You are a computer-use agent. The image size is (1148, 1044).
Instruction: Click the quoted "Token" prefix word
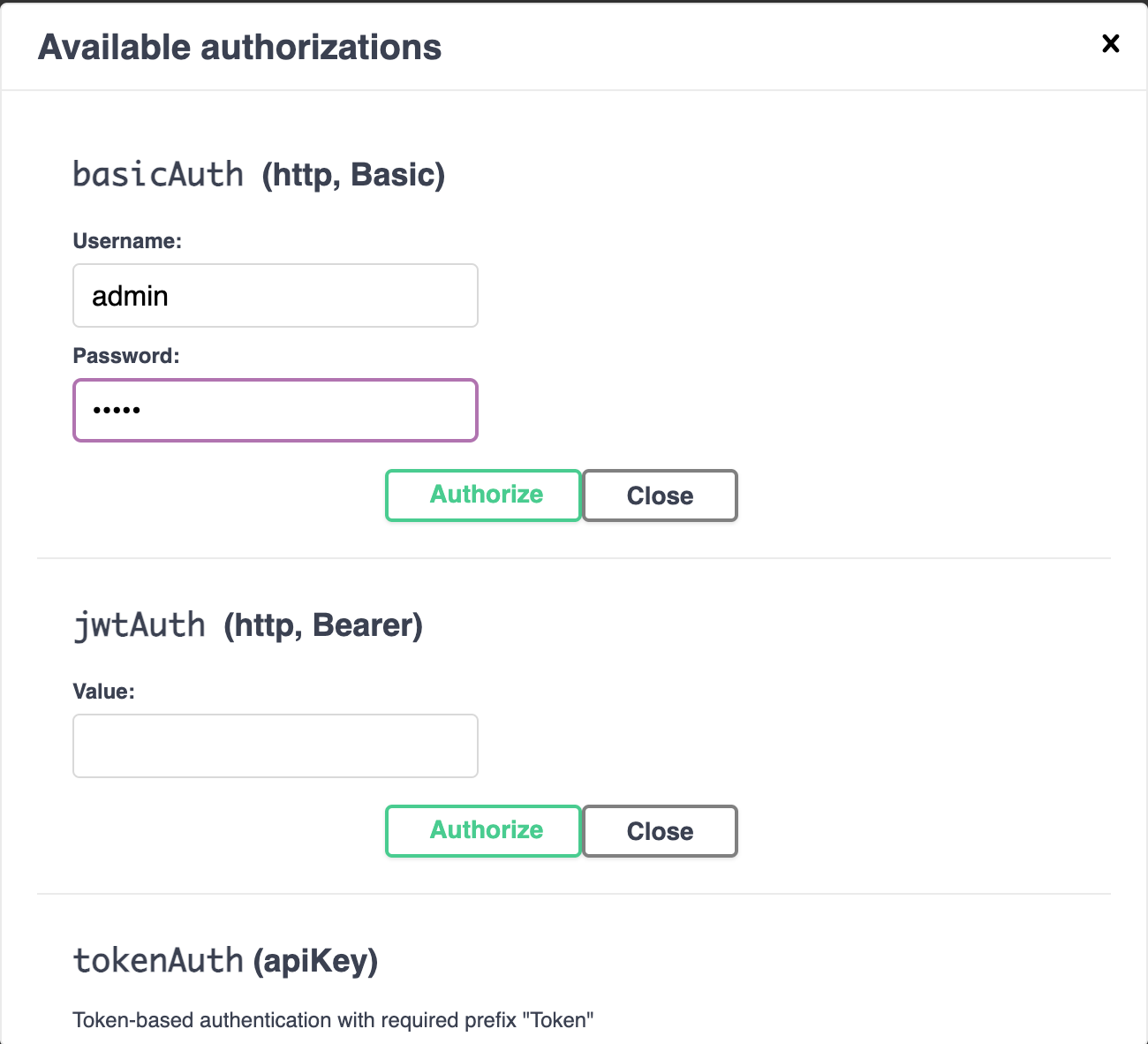(558, 1020)
